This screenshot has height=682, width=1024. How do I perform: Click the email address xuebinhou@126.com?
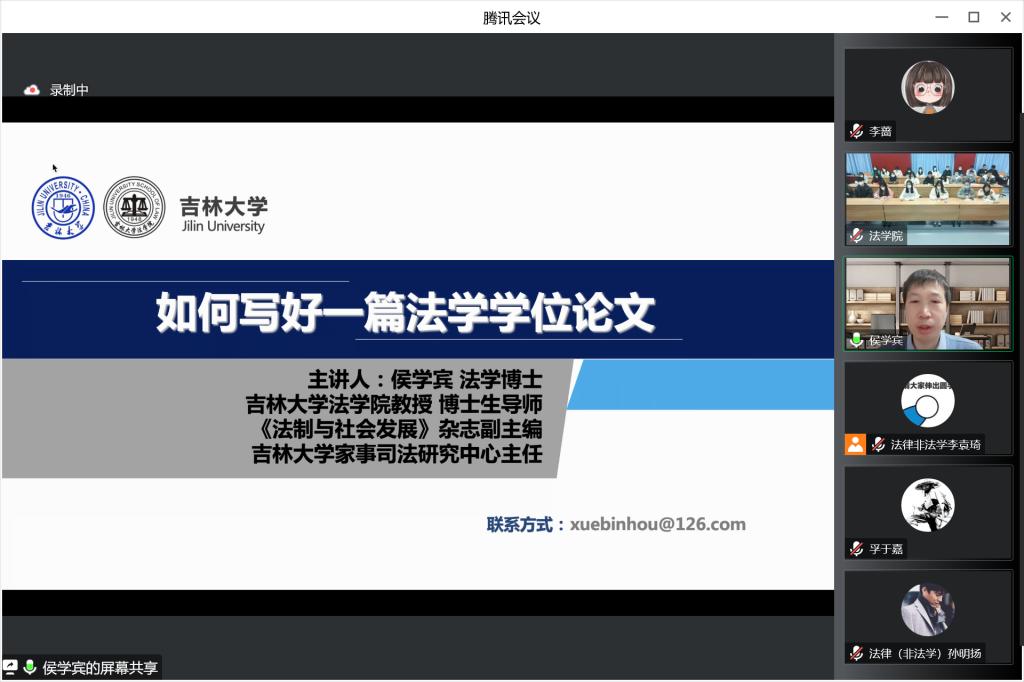658,524
